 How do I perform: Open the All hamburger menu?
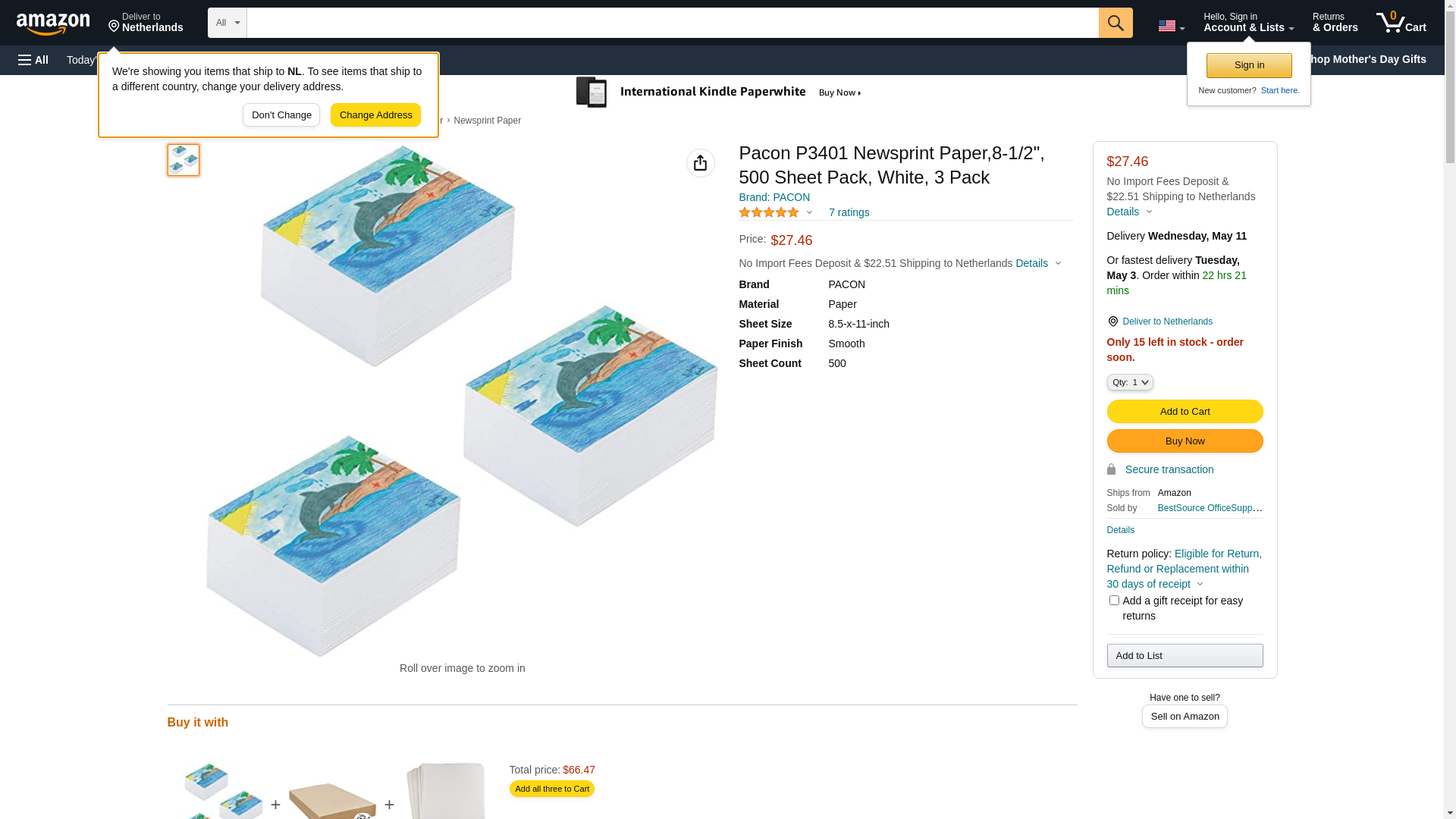(x=33, y=60)
